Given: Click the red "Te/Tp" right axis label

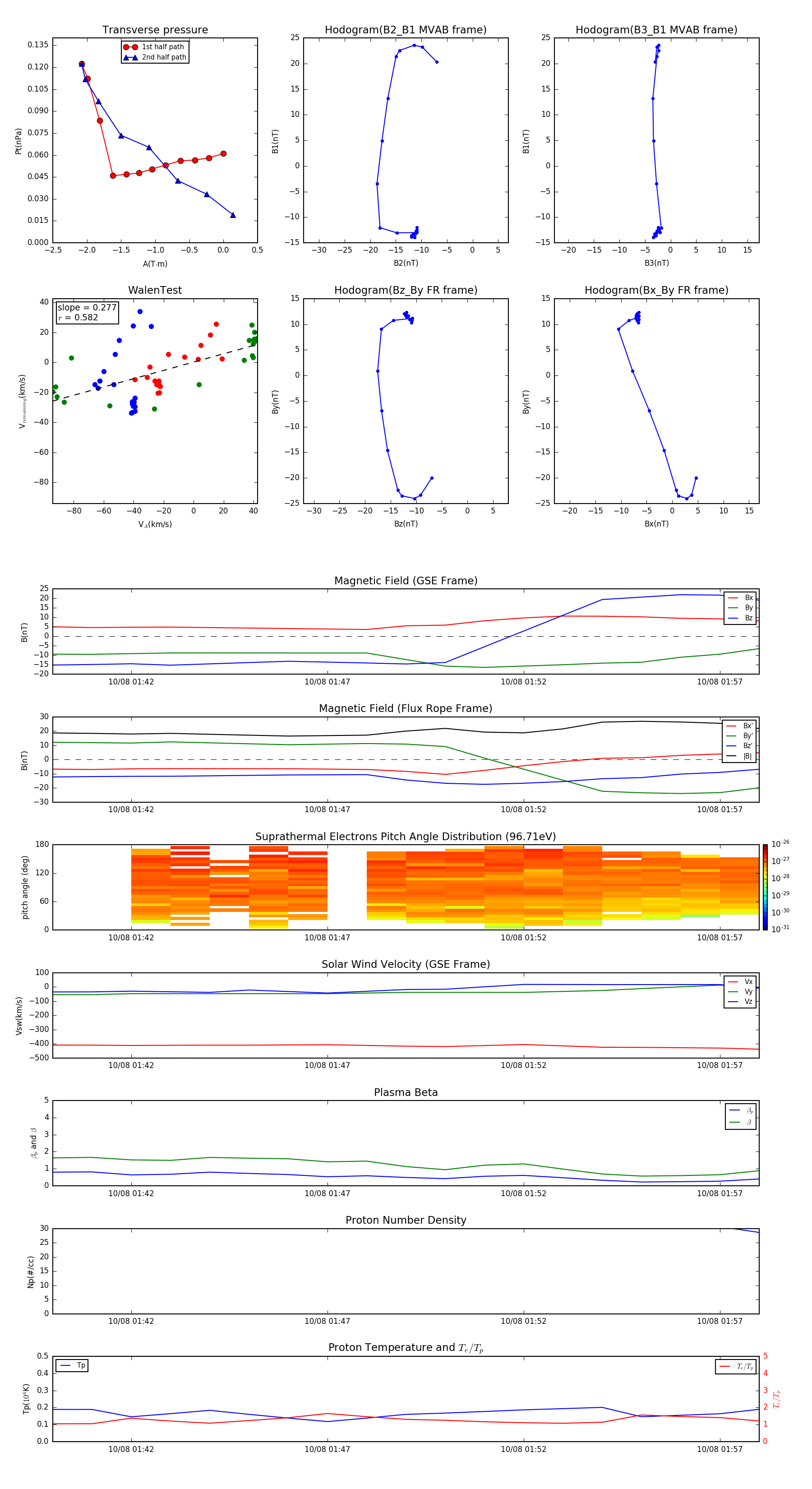Looking at the screenshot, I should [x=777, y=1399].
